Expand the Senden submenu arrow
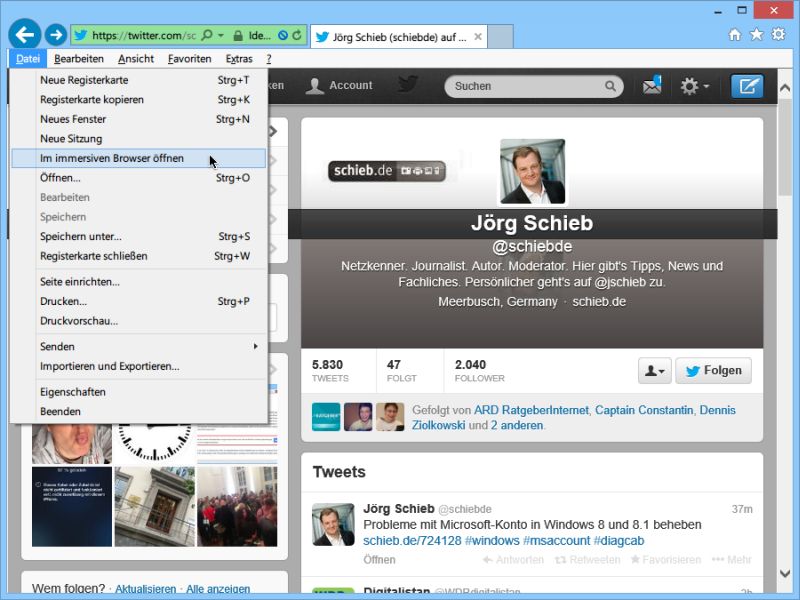The width and height of the screenshot is (800, 600). pos(256,346)
